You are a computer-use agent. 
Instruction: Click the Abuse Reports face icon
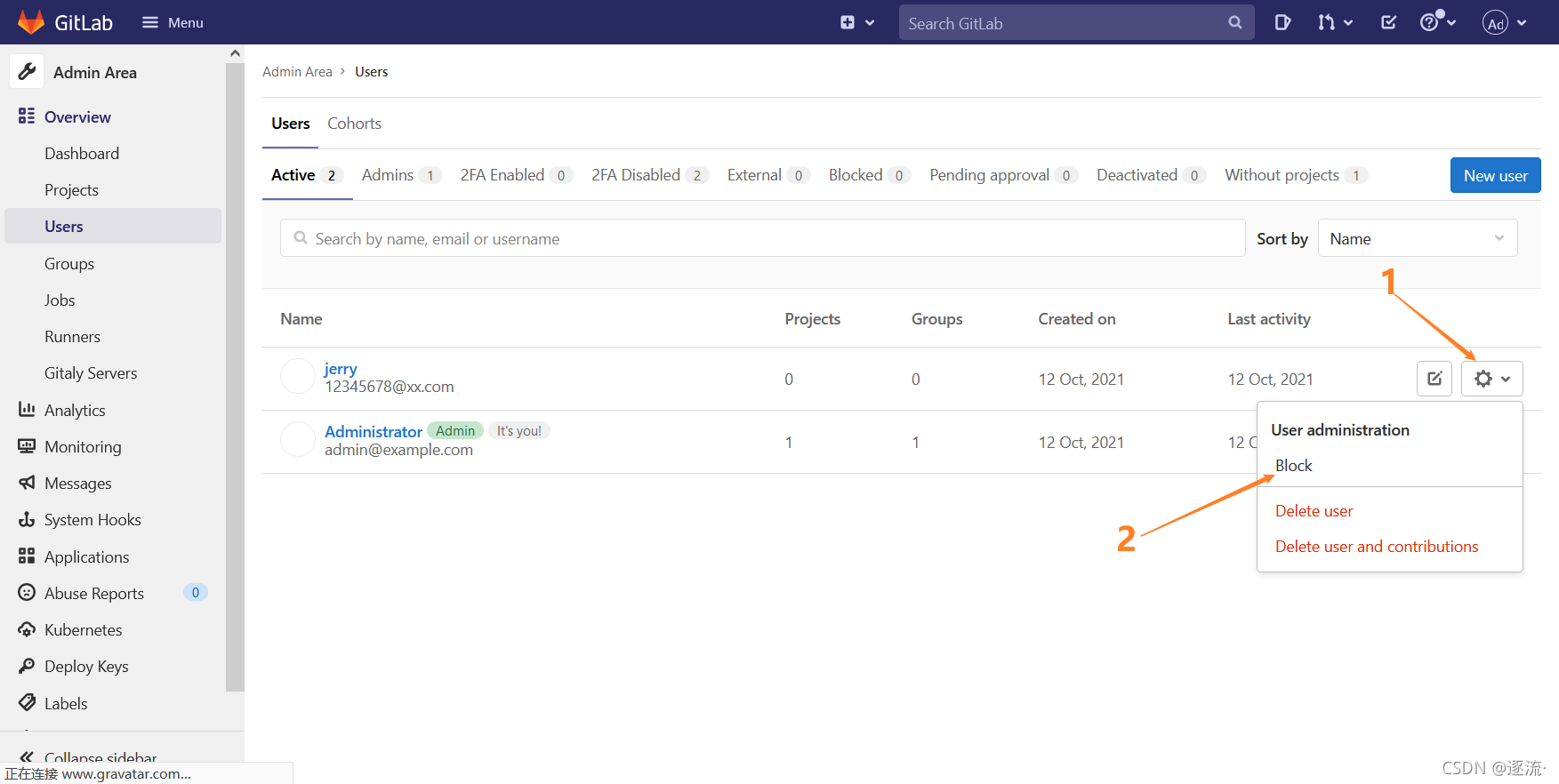(27, 593)
